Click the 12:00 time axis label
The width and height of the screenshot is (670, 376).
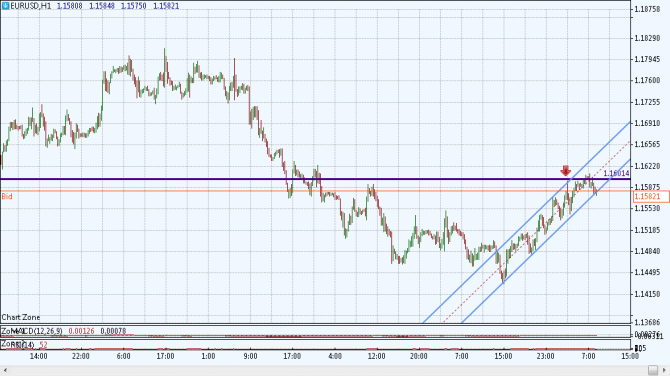pyautogui.click(x=376, y=356)
